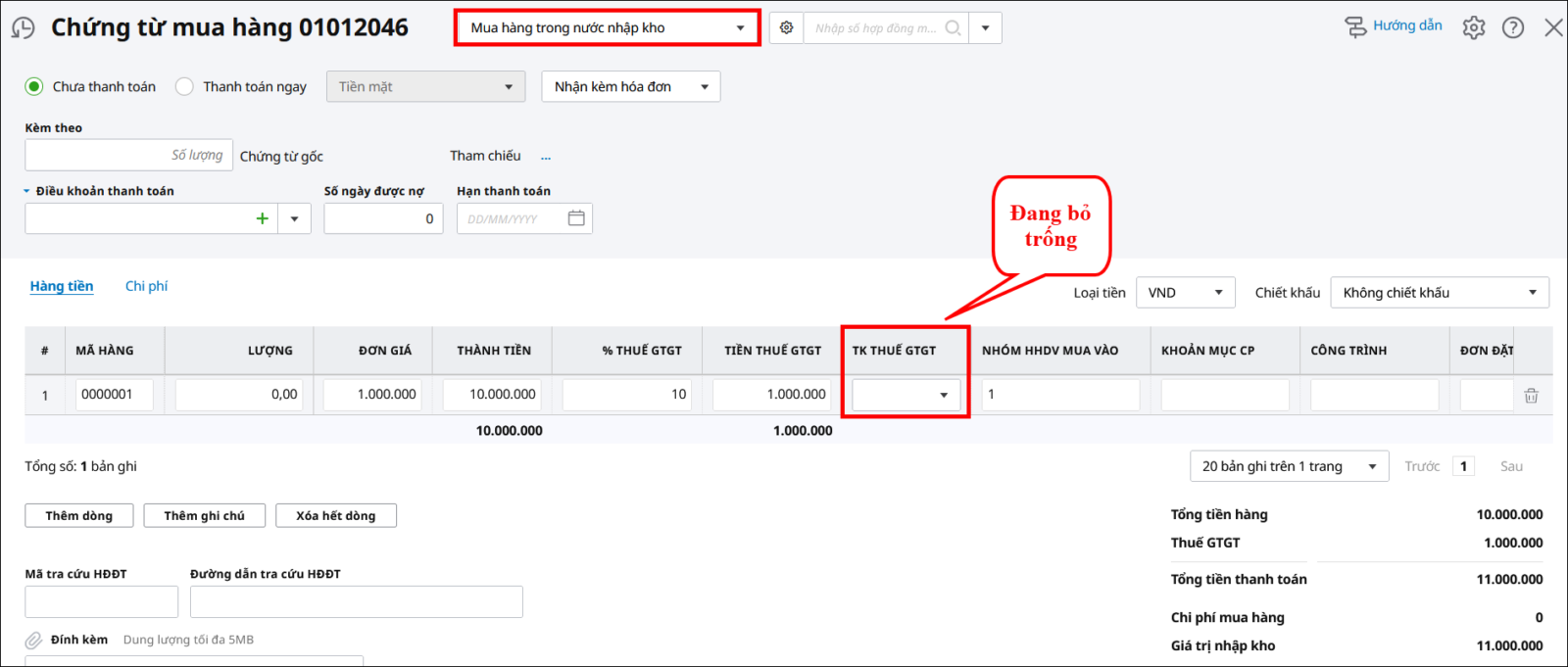Click the contract number search magnifier icon
Image resolution: width=1568 pixels, height=667 pixels.
(x=953, y=28)
